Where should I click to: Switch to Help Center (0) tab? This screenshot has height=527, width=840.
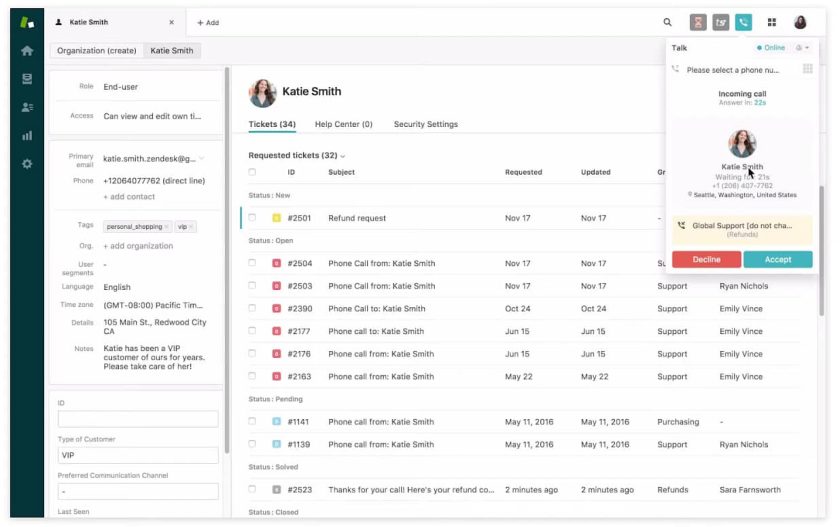[x=343, y=124]
